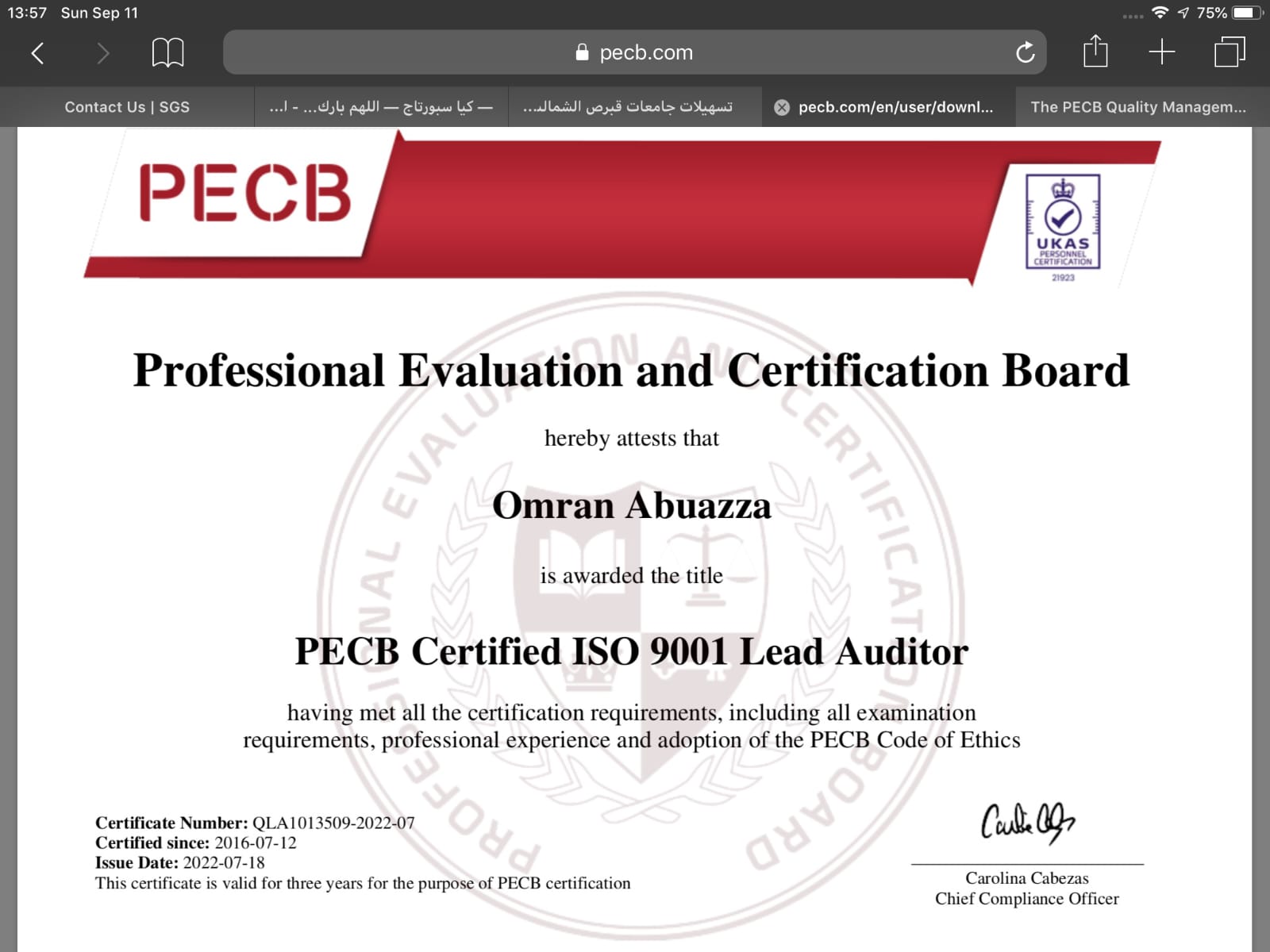Switch to the كيا سبورتاج tab
Image resolution: width=1270 pixels, height=952 pixels.
(381, 107)
